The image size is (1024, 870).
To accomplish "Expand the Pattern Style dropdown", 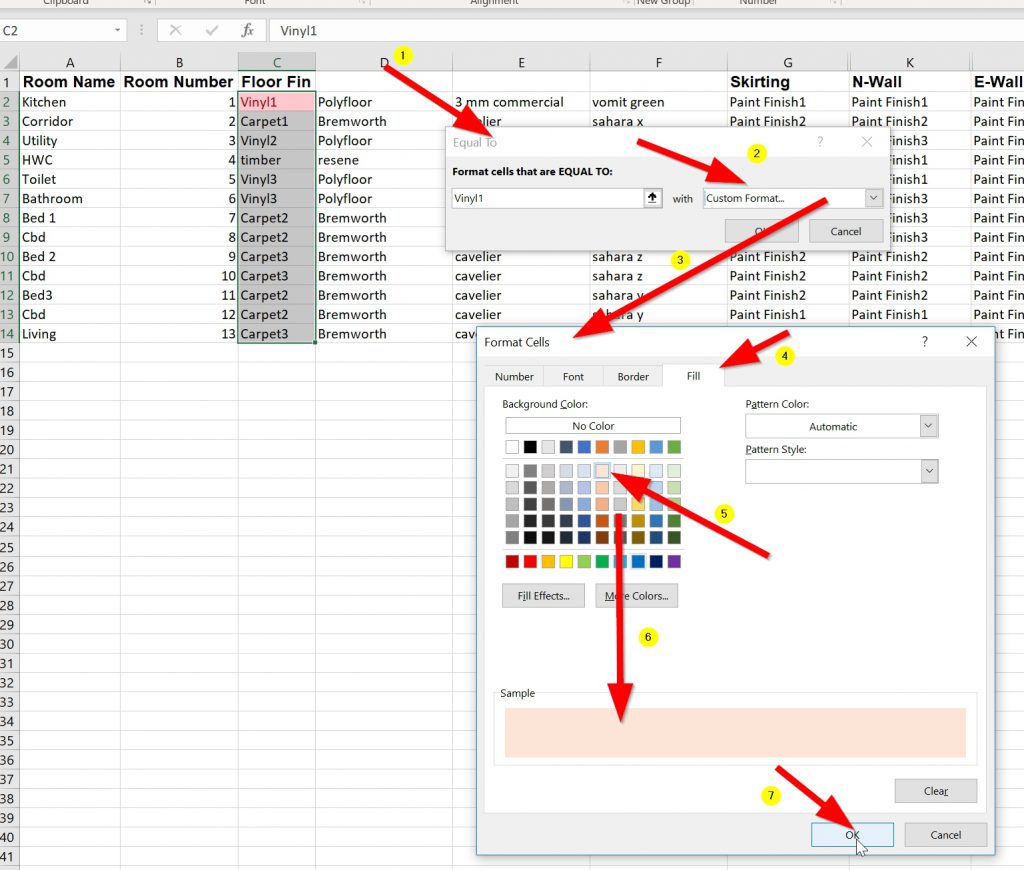I will click(928, 471).
